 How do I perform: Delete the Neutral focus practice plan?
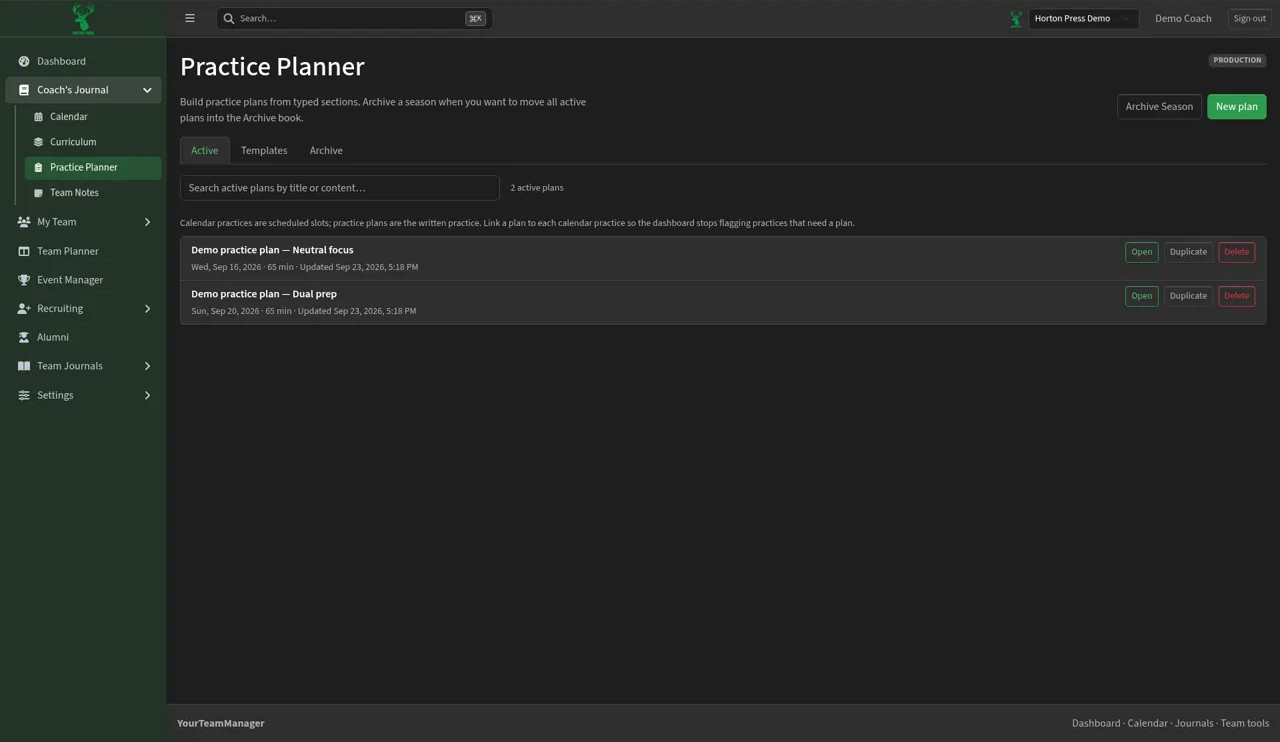tap(1236, 252)
